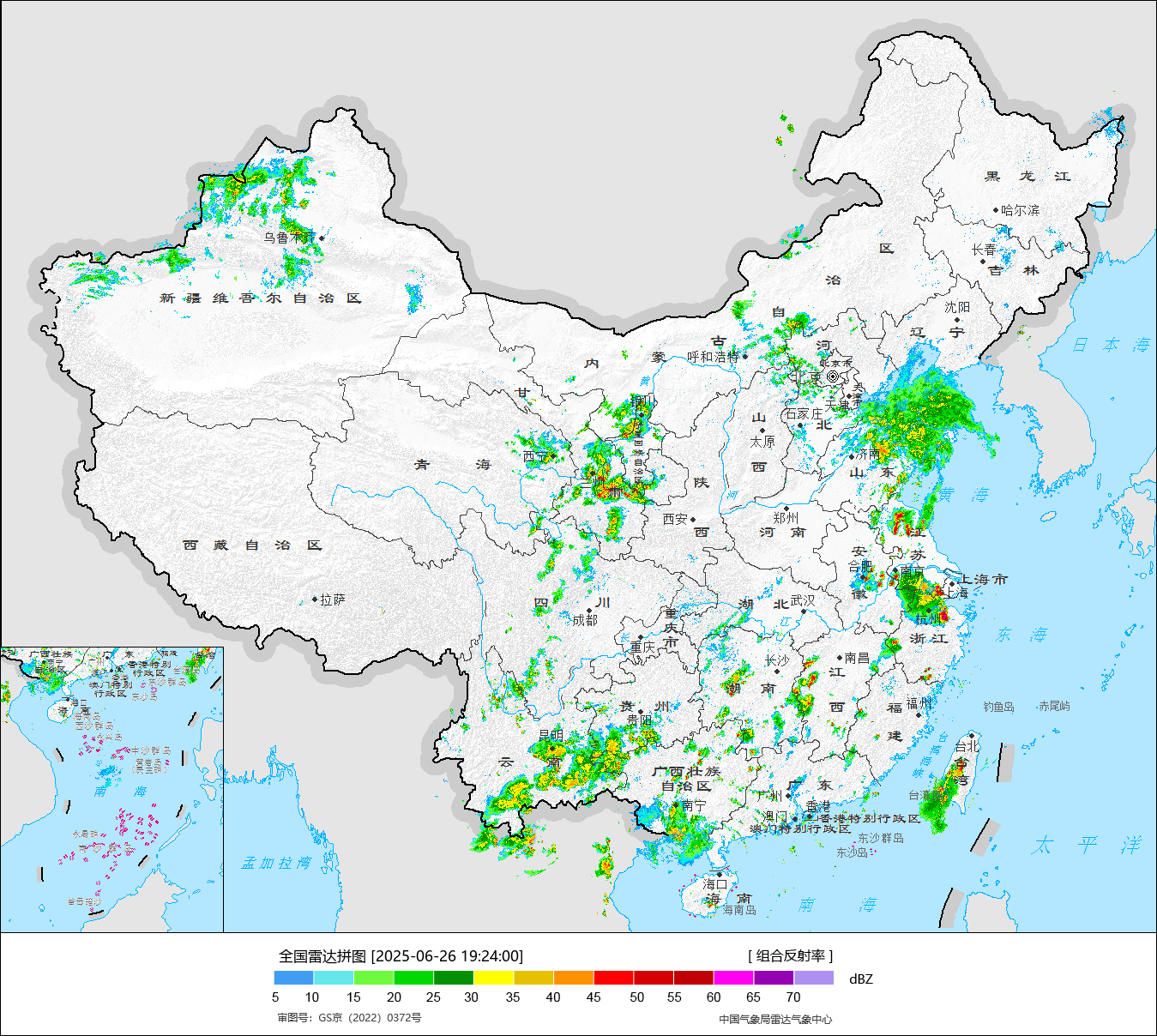Select the light purple 70 dBZ legend swatch

coord(813,978)
